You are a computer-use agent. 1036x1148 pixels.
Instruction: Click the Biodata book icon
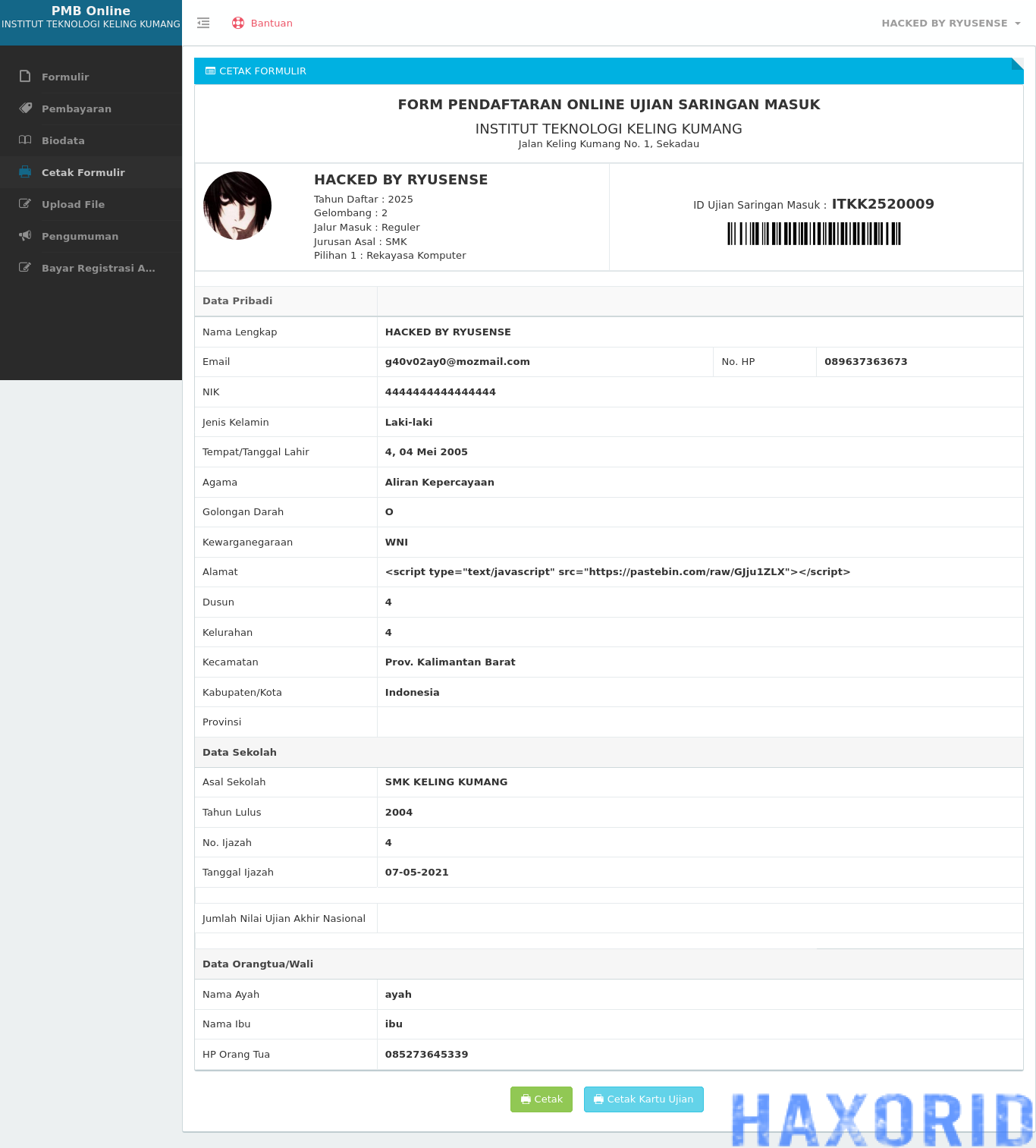tap(25, 140)
